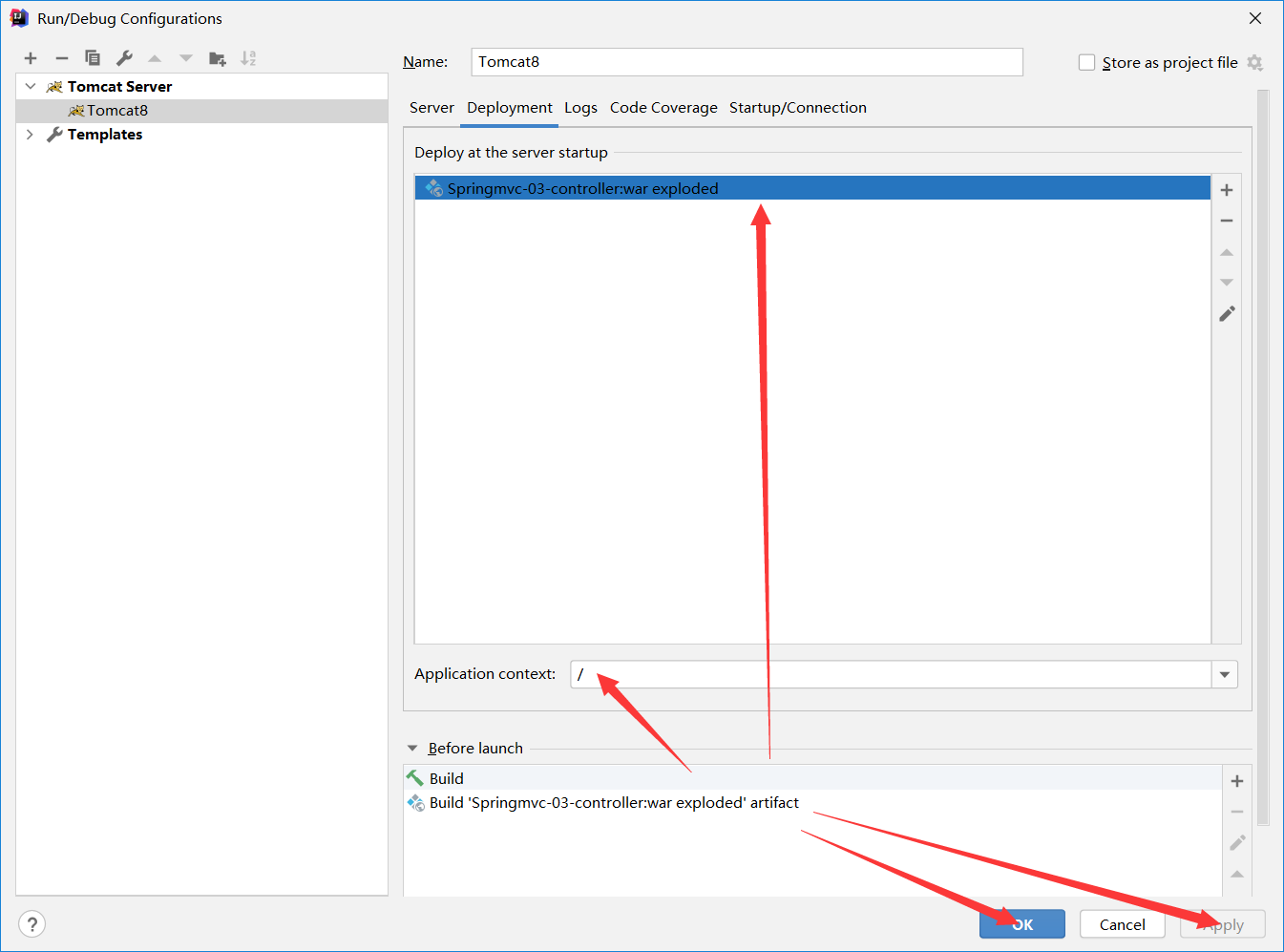Screen dimensions: 1284x952
Task: Select Springmvc-03-controller:war exploded deployment entry
Action: tap(812, 188)
